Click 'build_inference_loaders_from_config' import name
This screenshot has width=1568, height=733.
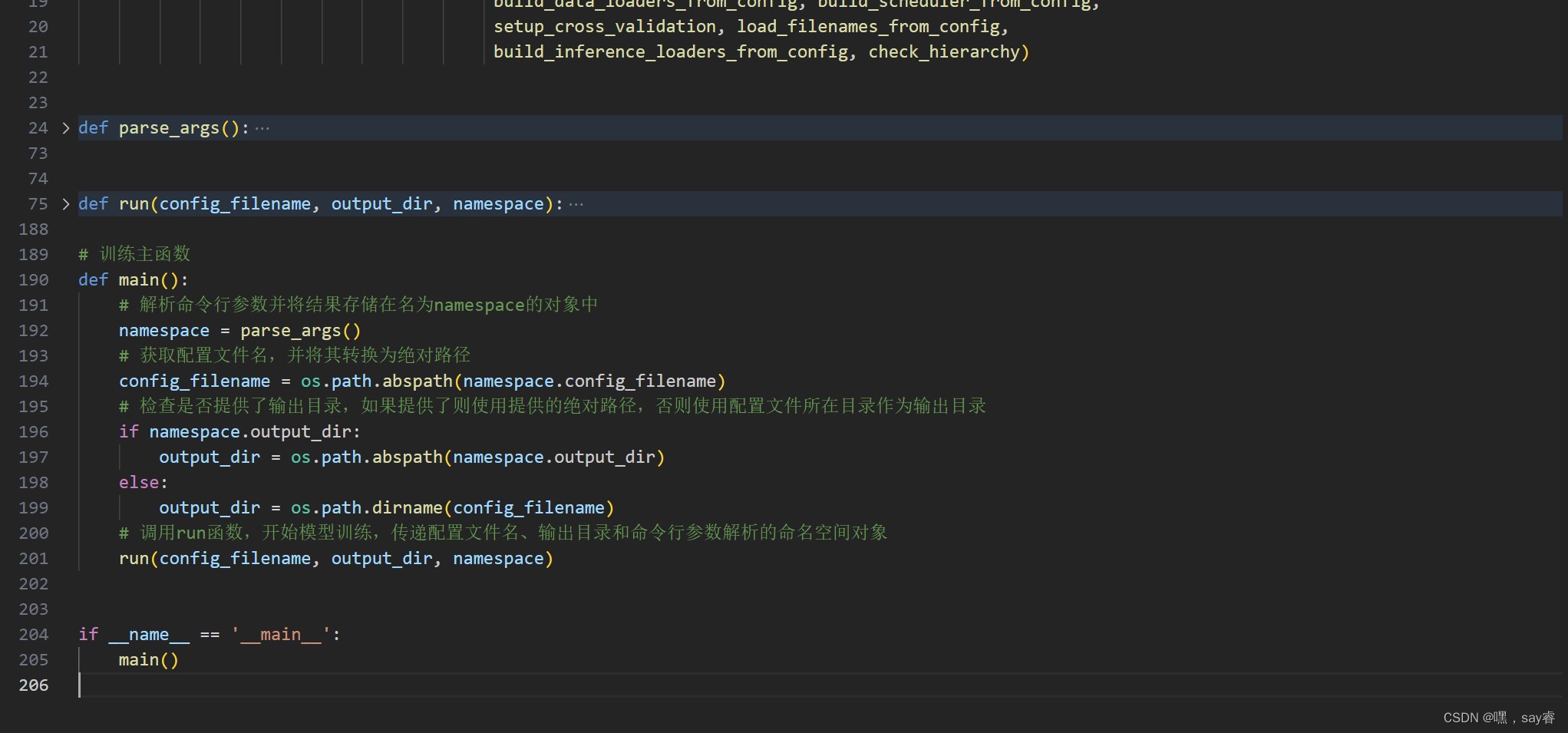coord(671,52)
